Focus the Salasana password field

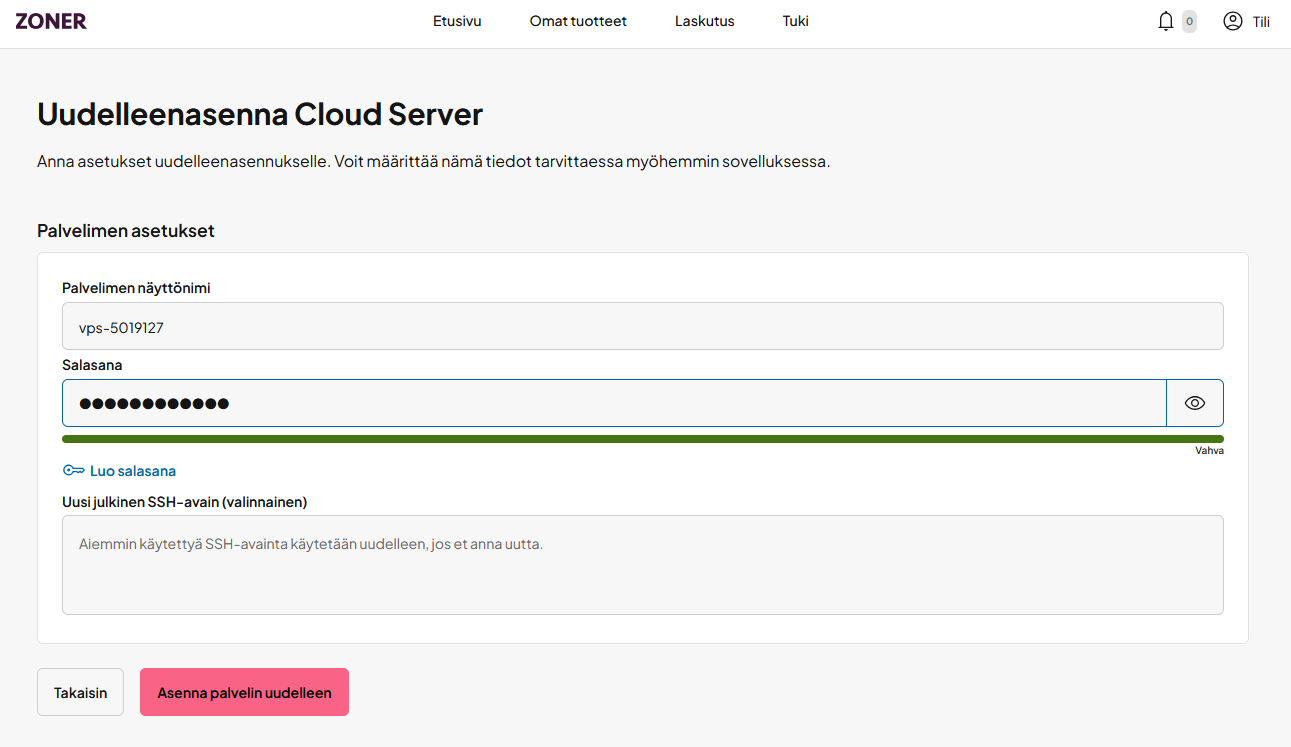(614, 403)
